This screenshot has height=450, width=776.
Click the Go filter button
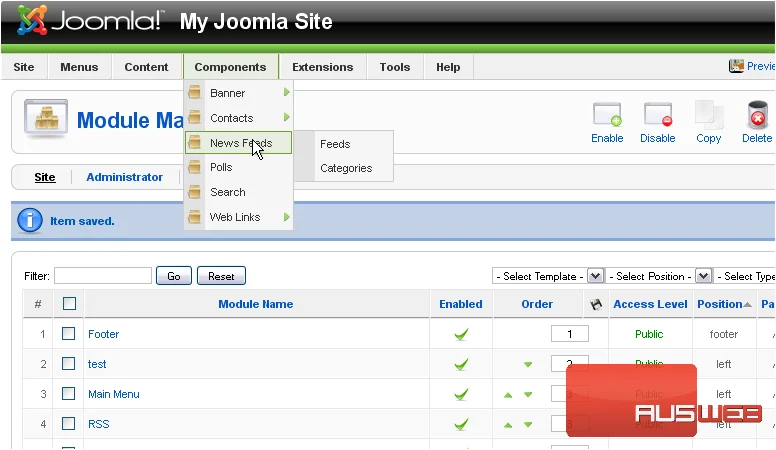pos(174,276)
